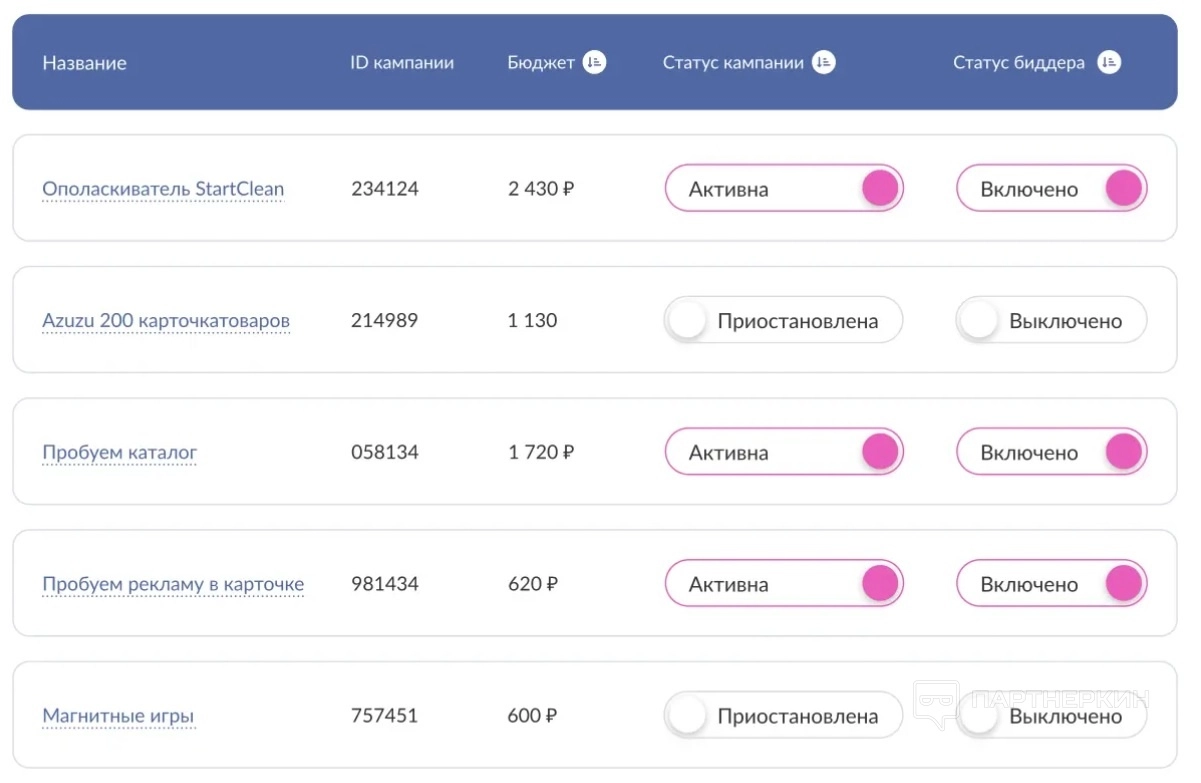The height and width of the screenshot is (783, 1201).
Task: Sort by budget using the Бюджет sort icon
Action: pyautogui.click(x=594, y=63)
